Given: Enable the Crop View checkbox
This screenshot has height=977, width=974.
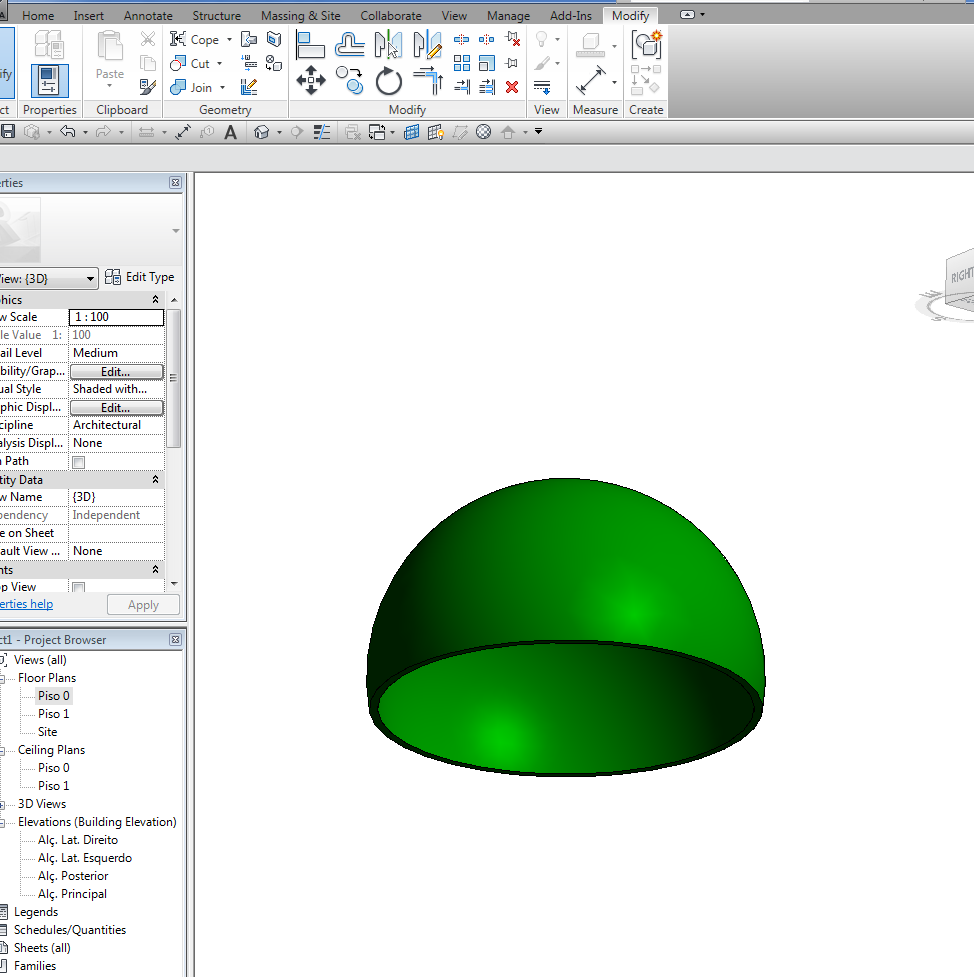Looking at the screenshot, I should (x=78, y=588).
